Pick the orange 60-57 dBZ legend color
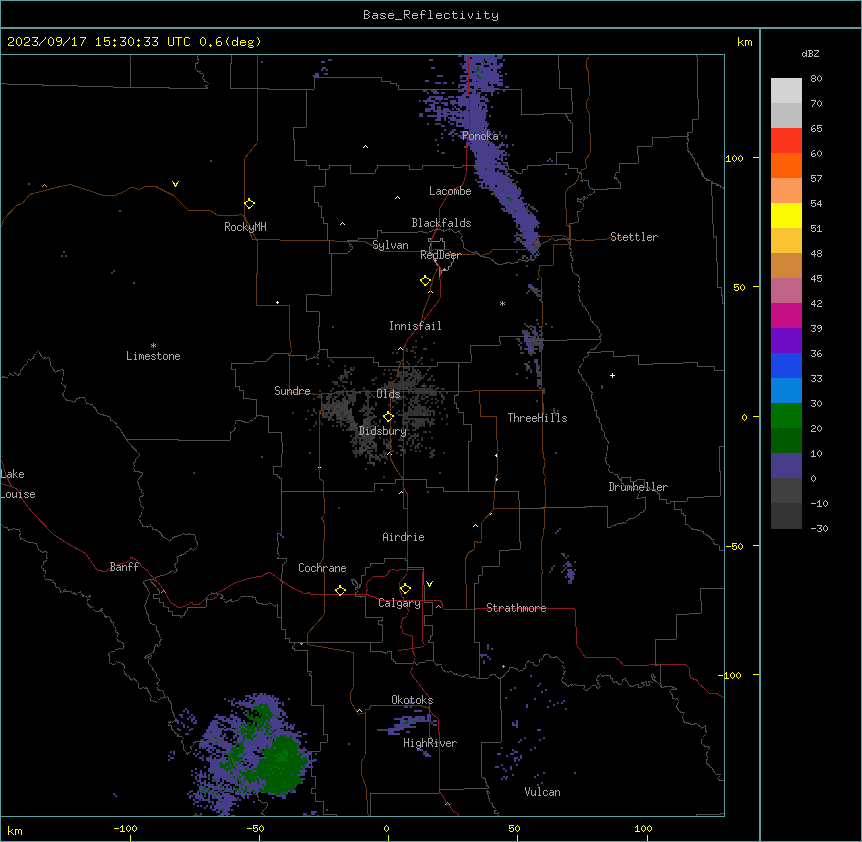This screenshot has height=842, width=862. (786, 165)
